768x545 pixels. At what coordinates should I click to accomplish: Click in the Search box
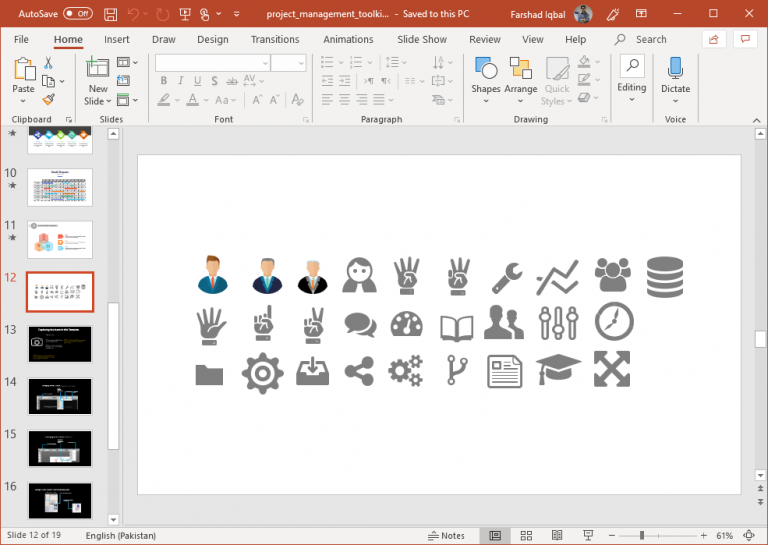[x=651, y=39]
